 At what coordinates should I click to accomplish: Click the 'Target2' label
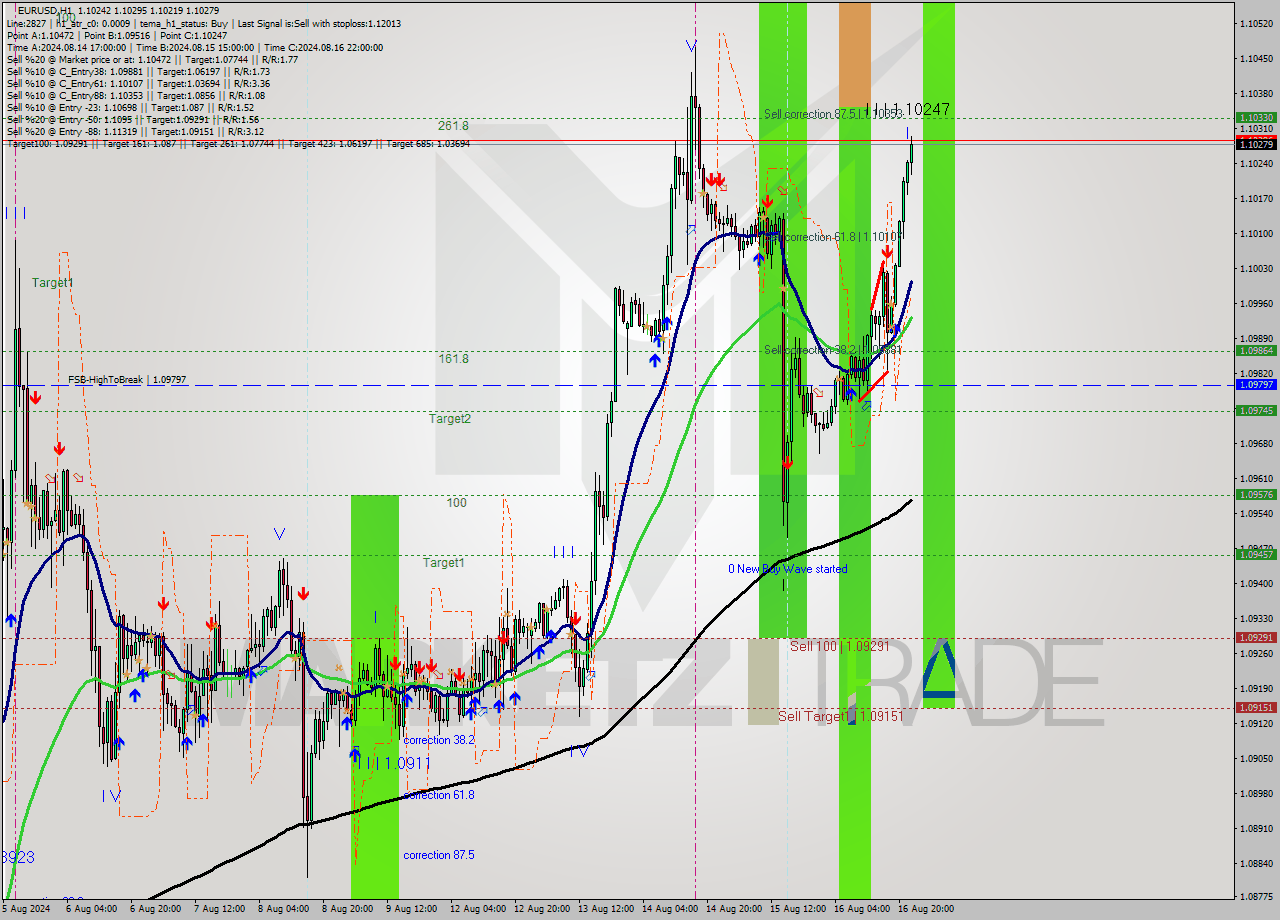[x=450, y=419]
